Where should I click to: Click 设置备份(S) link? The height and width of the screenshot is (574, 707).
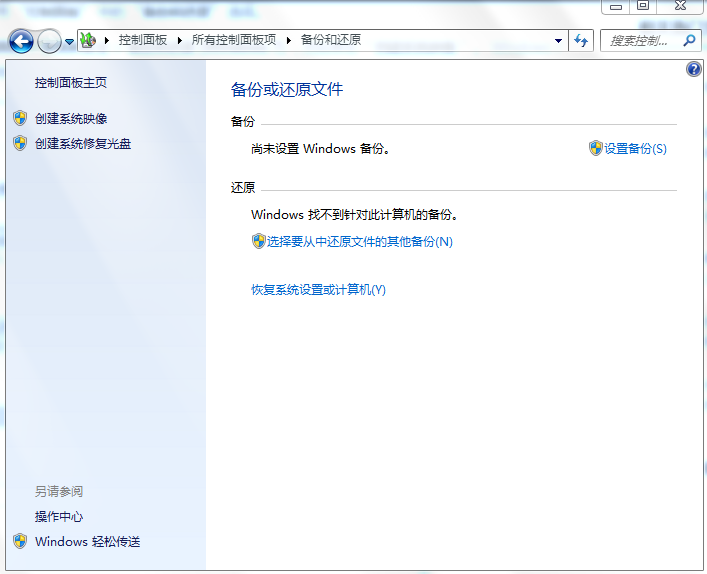[635, 149]
